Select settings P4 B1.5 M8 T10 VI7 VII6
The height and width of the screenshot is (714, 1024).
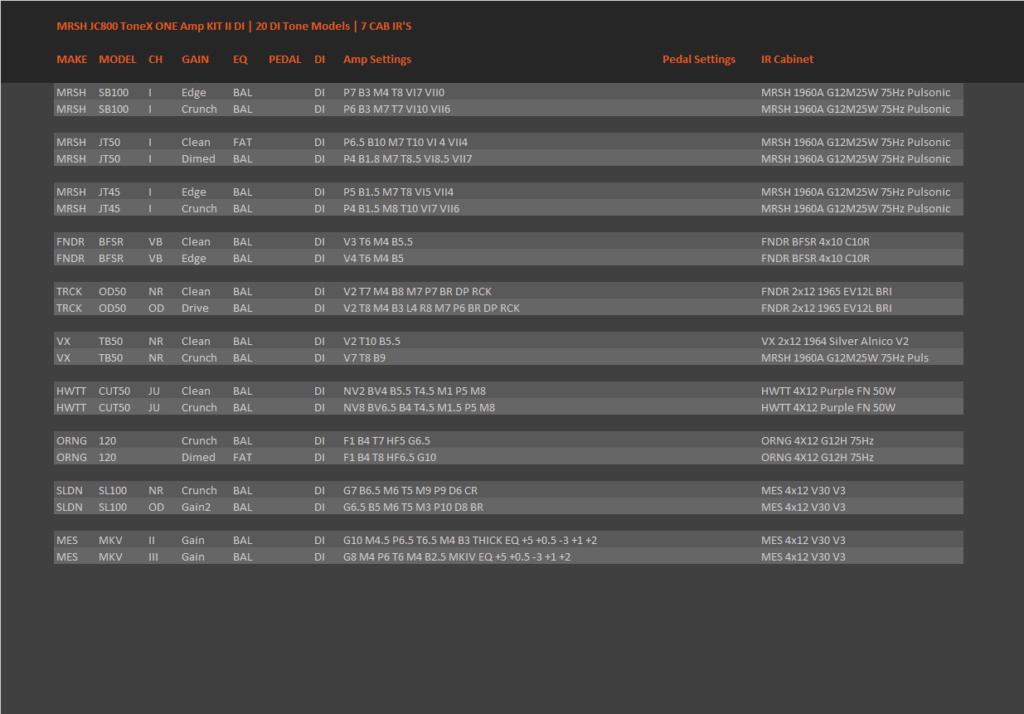(402, 208)
